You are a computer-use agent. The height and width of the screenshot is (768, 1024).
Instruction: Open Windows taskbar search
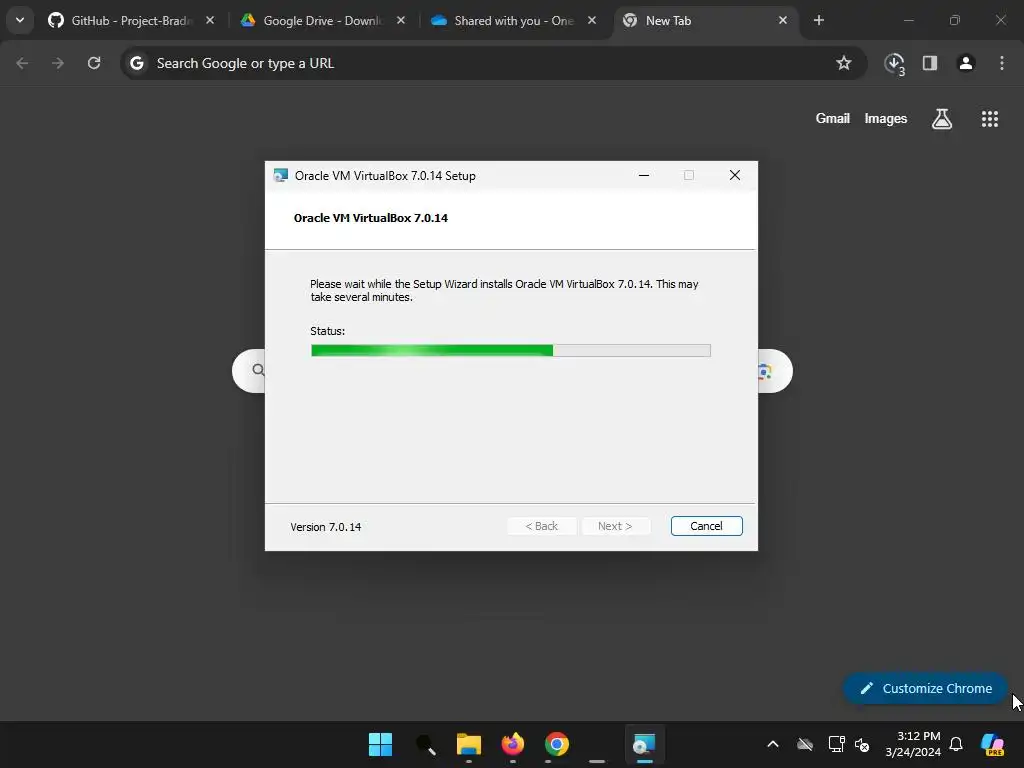tap(425, 744)
